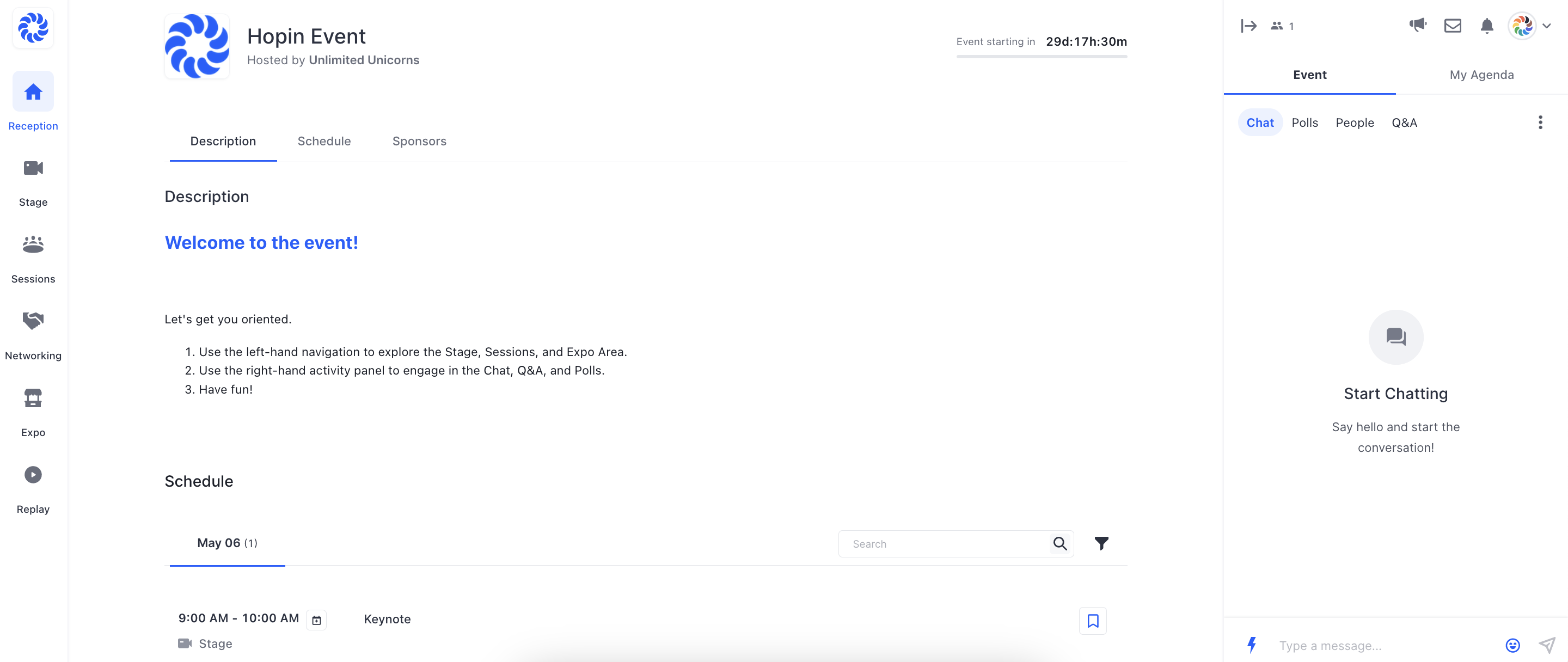Viewport: 1568px width, 662px height.
Task: Go to the Stage camera icon
Action: click(x=33, y=168)
